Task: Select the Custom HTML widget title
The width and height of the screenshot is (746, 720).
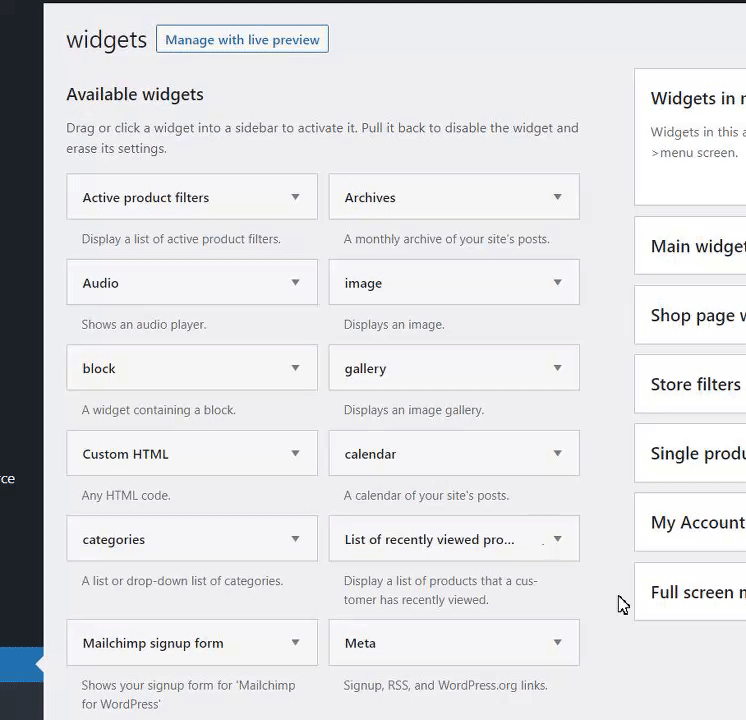Action: coord(126,454)
